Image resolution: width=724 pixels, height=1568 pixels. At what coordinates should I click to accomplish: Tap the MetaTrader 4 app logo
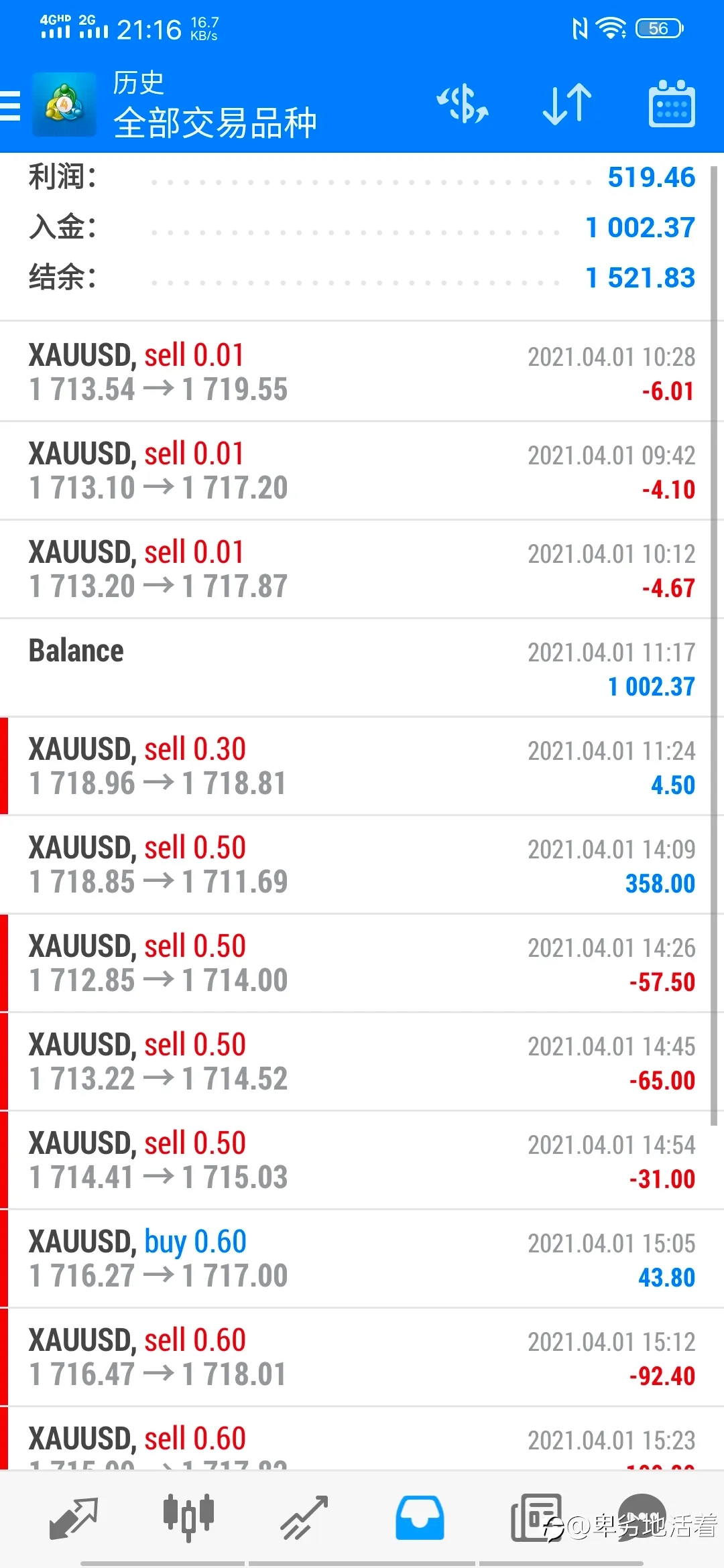64,105
